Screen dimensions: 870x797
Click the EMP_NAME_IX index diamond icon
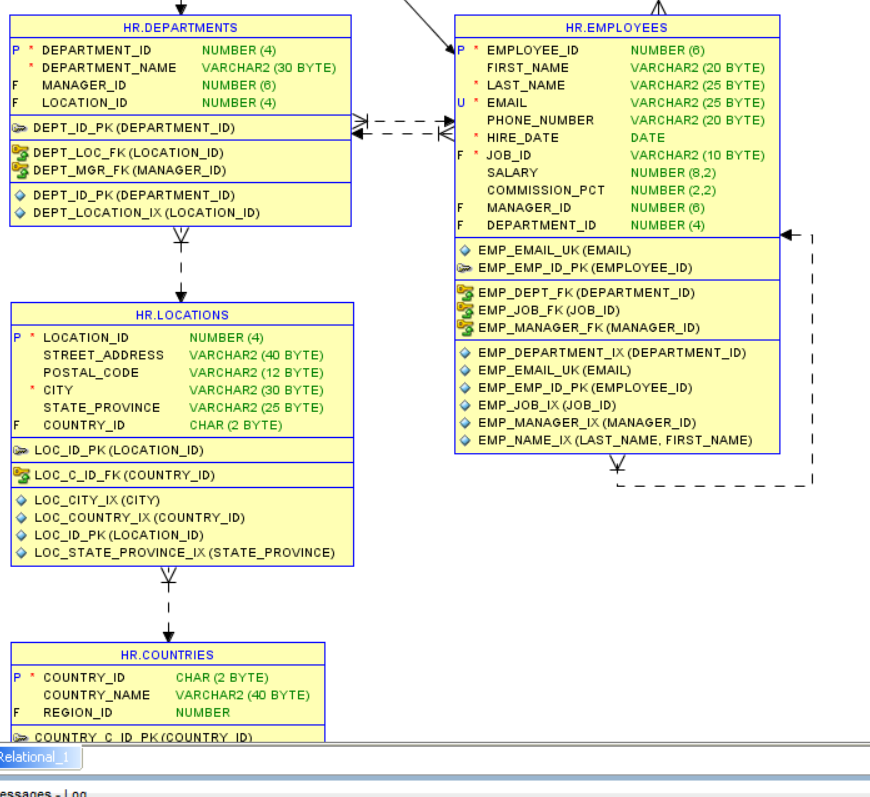(465, 440)
